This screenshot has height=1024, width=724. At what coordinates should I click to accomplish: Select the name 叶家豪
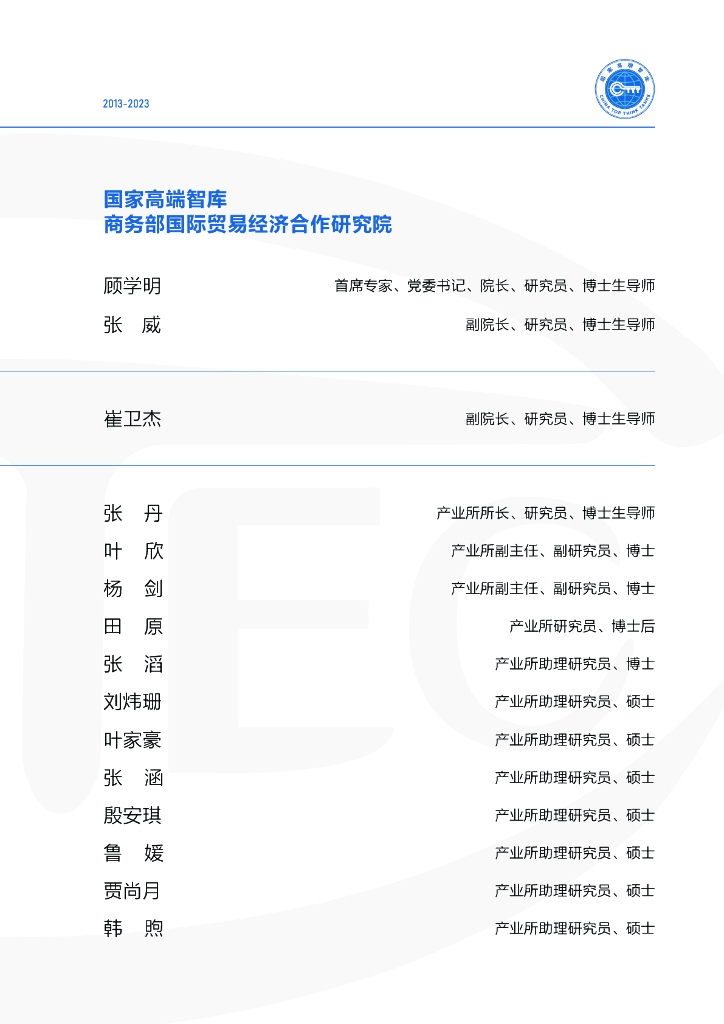(133, 740)
